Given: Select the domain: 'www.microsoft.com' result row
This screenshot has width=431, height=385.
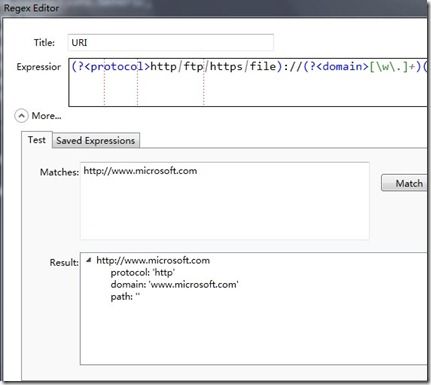Looking at the screenshot, I should point(174,285).
